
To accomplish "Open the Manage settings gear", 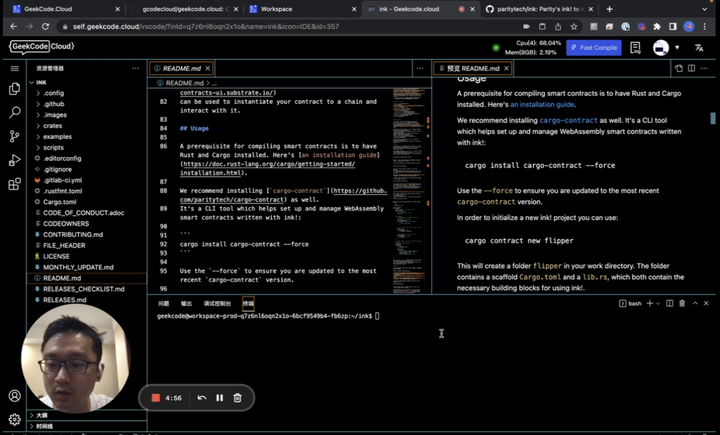I will tap(14, 420).
